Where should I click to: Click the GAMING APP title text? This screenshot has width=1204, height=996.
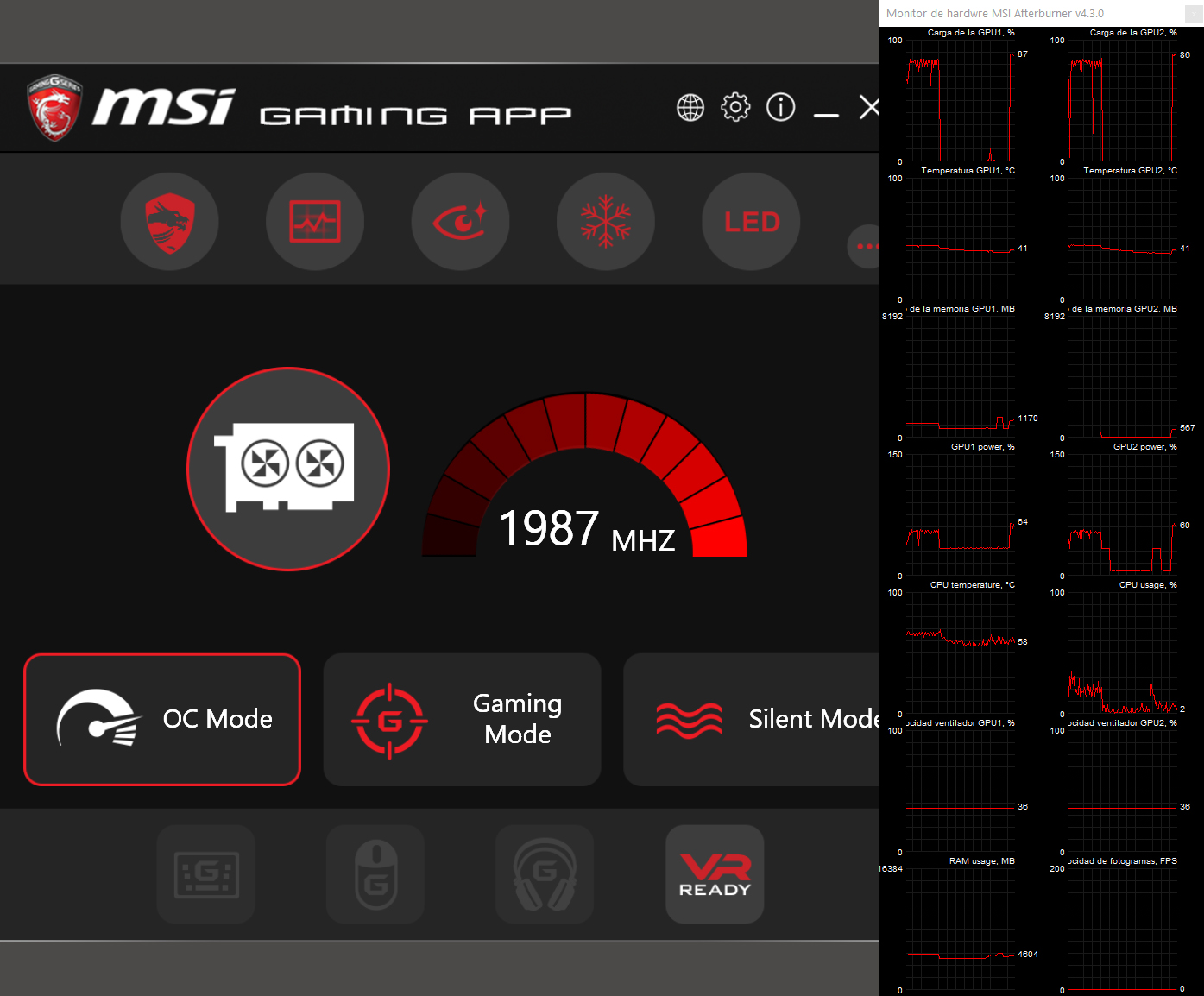click(415, 116)
